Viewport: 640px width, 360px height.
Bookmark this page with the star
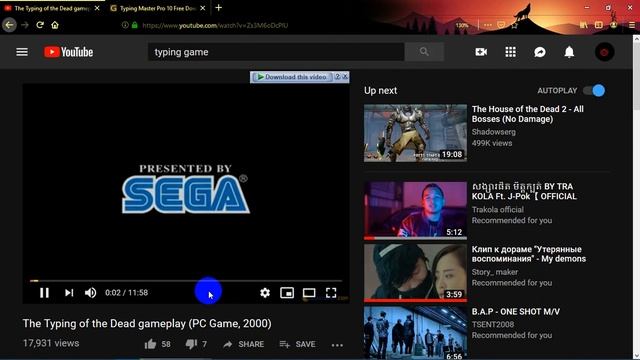click(x=514, y=25)
